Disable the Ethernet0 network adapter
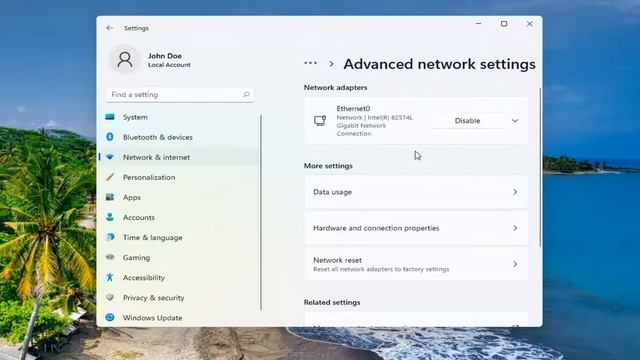 [x=467, y=120]
